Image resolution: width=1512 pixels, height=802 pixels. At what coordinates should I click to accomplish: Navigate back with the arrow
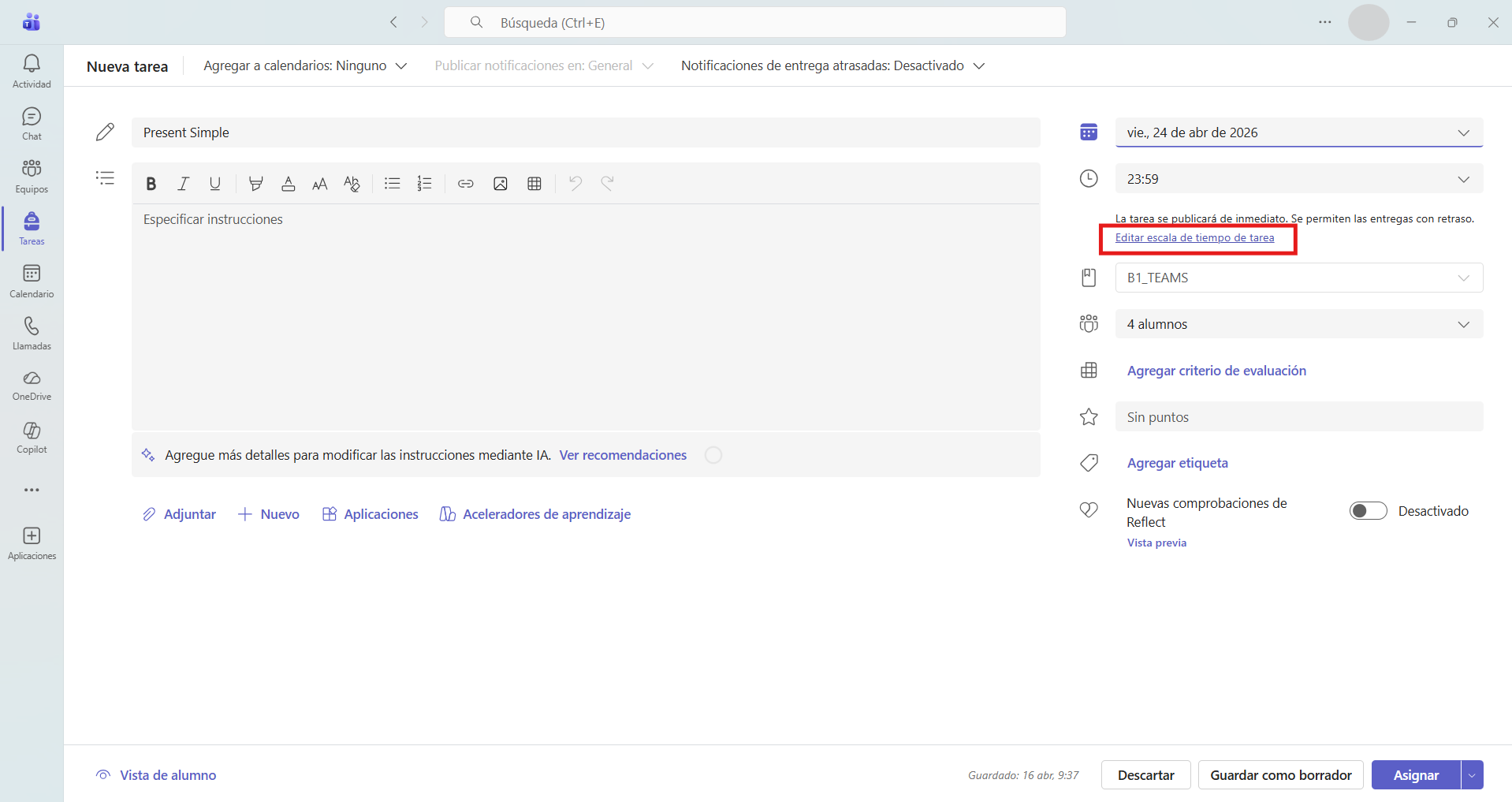[393, 22]
